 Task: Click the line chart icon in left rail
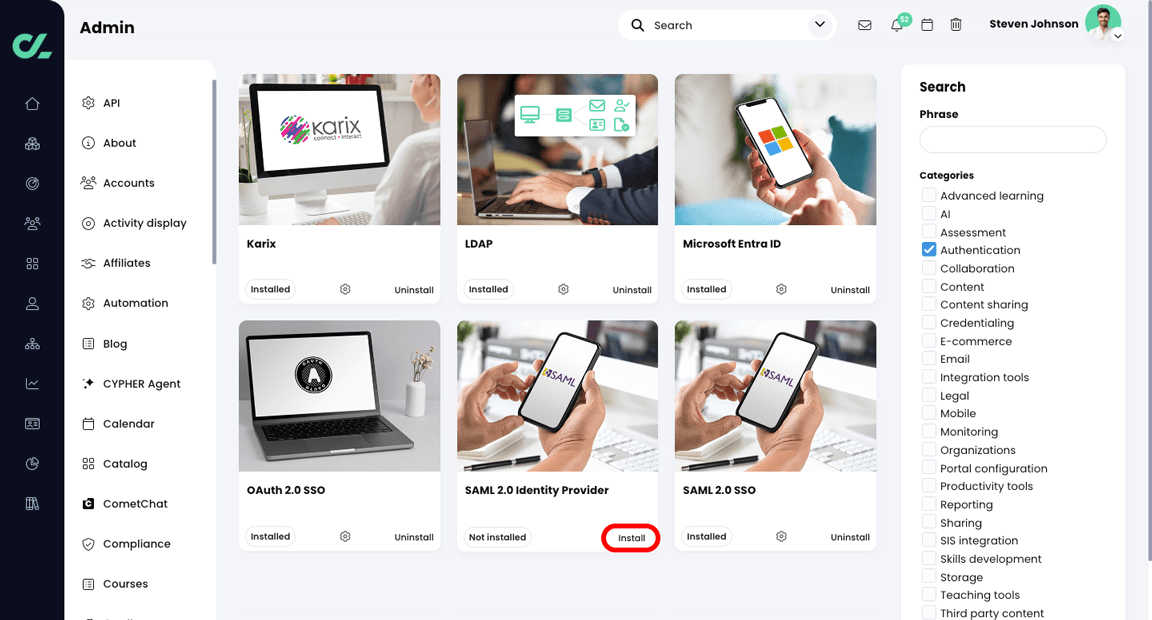coord(32,383)
